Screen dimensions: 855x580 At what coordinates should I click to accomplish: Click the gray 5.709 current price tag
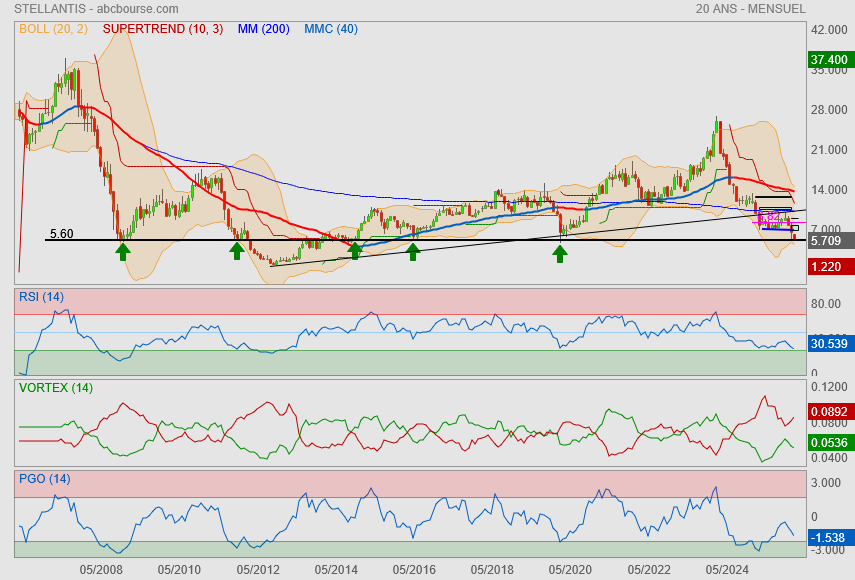830,241
